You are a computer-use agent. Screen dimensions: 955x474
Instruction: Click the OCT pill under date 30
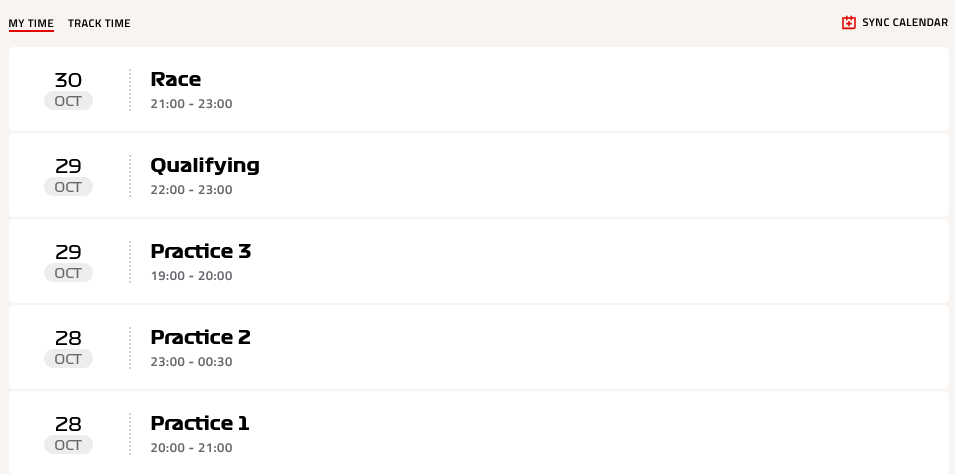pyautogui.click(x=68, y=101)
